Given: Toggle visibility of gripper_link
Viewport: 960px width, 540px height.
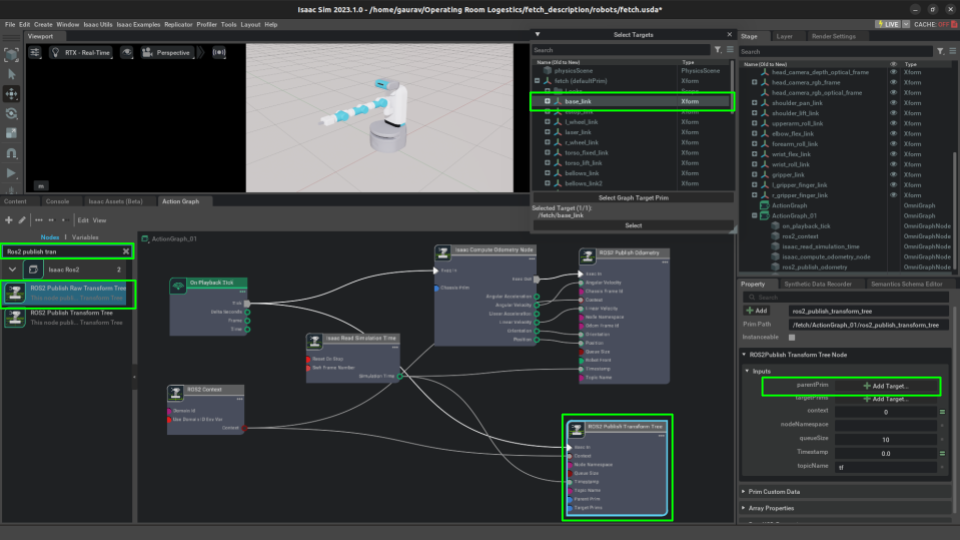Looking at the screenshot, I should 893,174.
